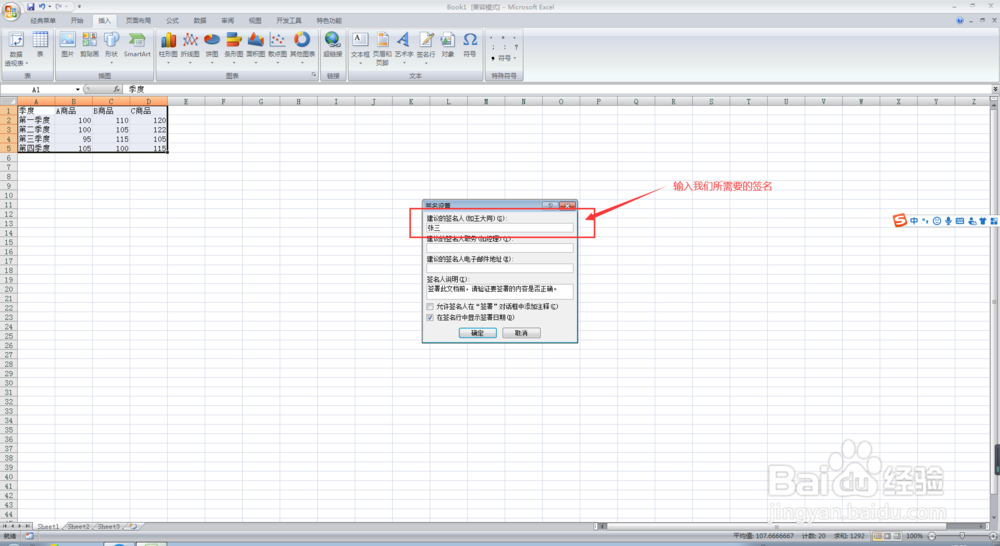Switch to the 公式 (Formulas) tab
Screen dimensions: 1000x546
pos(172,20)
